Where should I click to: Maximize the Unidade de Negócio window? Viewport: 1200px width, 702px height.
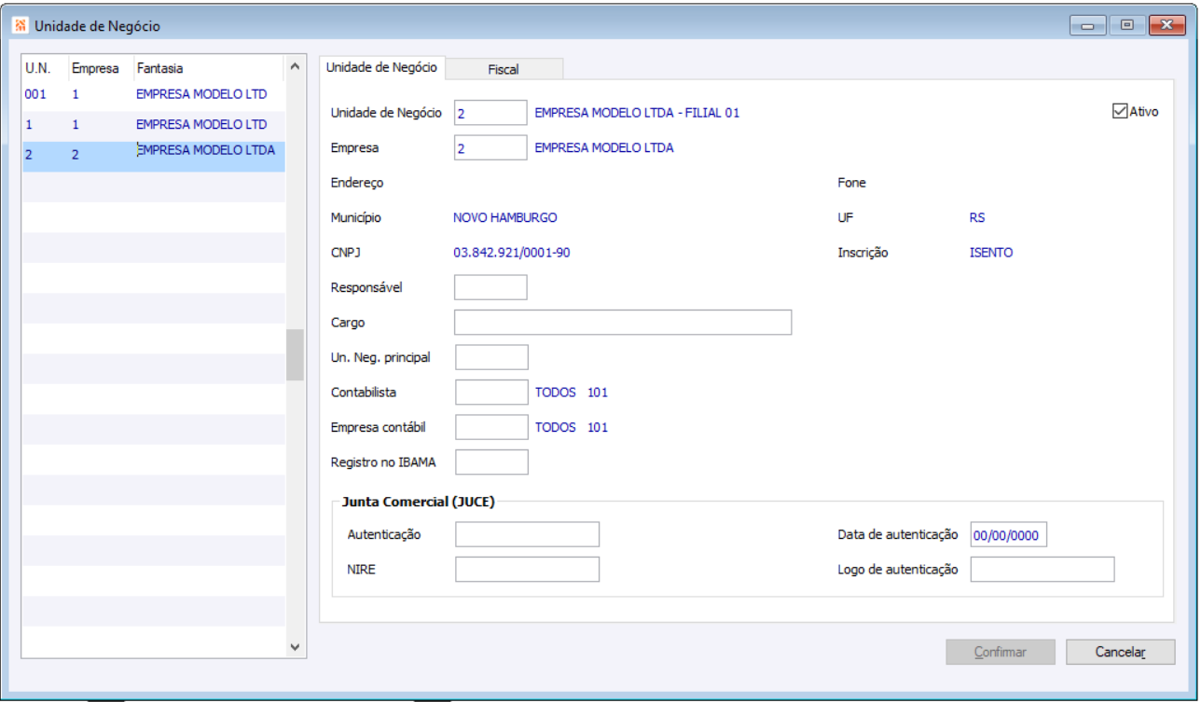click(1126, 25)
